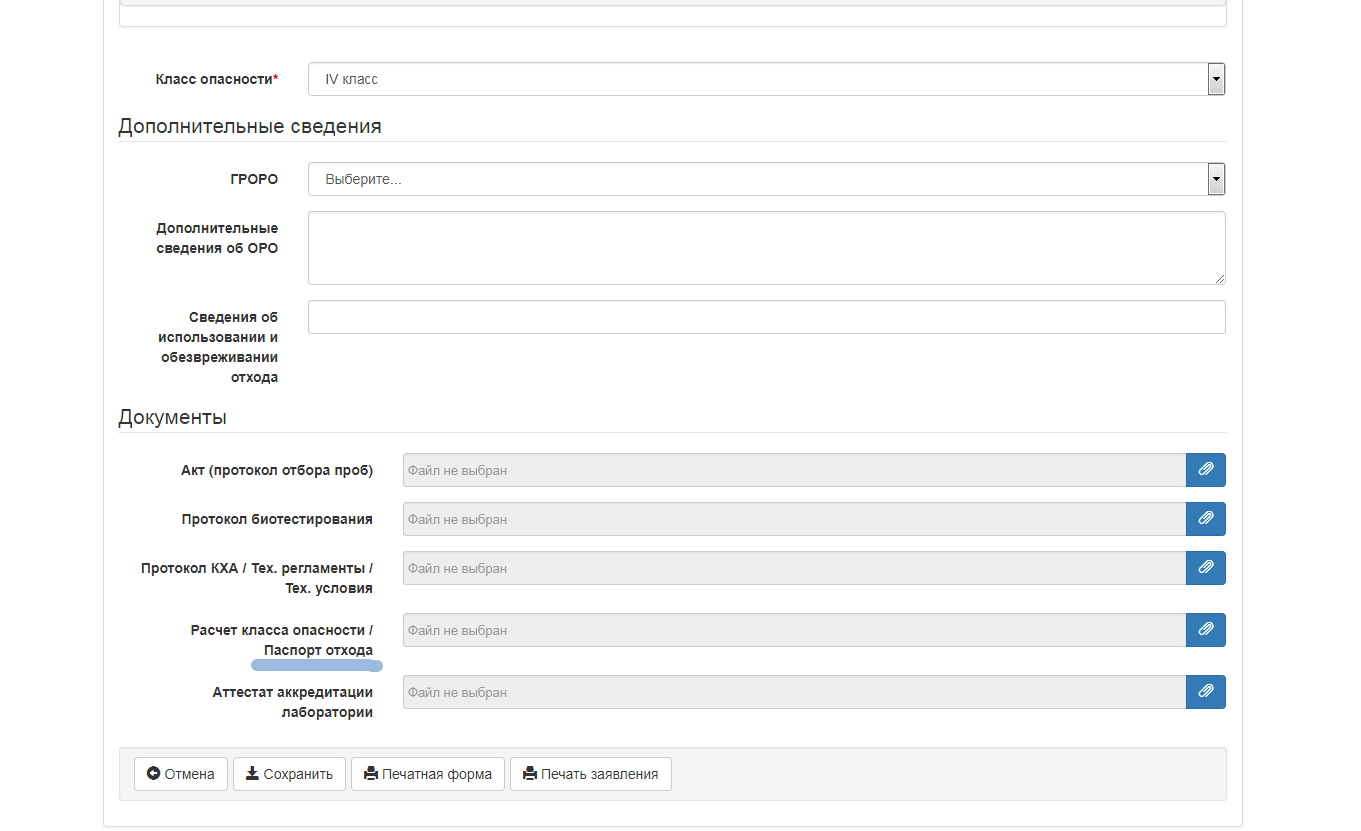Open Печатная форма
This screenshot has width=1361, height=831.
tap(427, 774)
